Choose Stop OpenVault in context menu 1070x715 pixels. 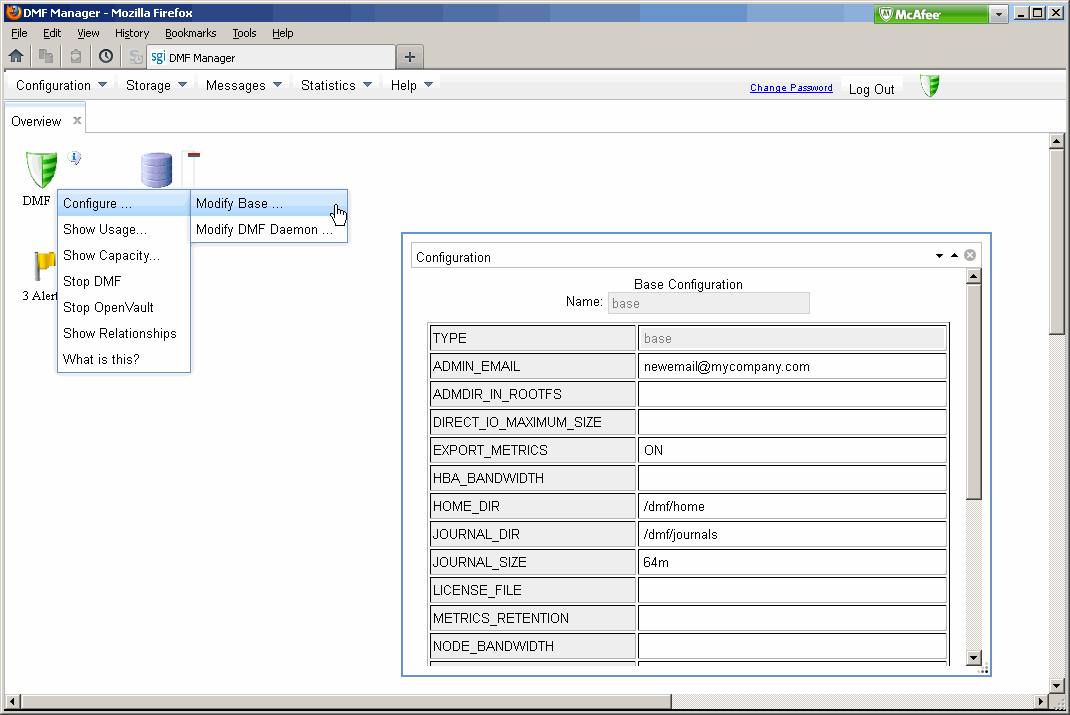124,307
